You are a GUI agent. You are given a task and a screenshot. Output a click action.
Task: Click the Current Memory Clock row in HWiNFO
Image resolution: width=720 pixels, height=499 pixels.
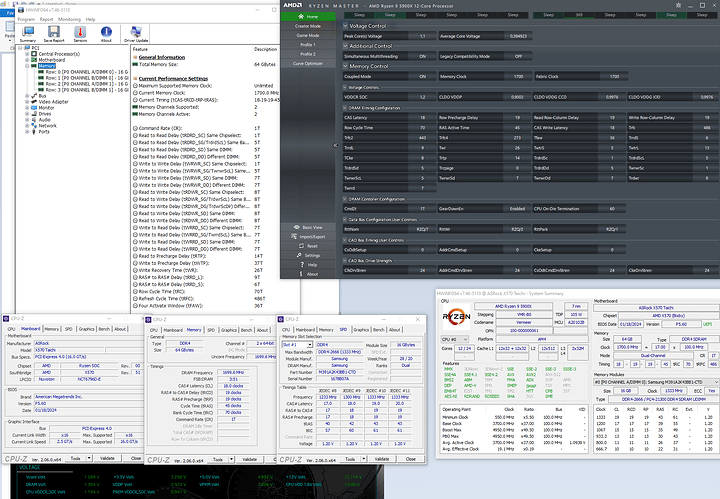[x=207, y=93]
